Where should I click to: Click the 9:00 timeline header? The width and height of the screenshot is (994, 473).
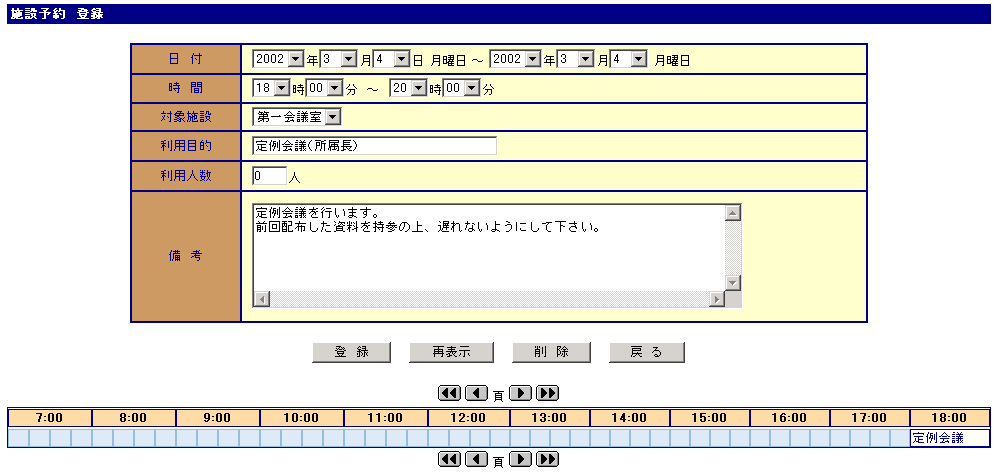pos(217,418)
